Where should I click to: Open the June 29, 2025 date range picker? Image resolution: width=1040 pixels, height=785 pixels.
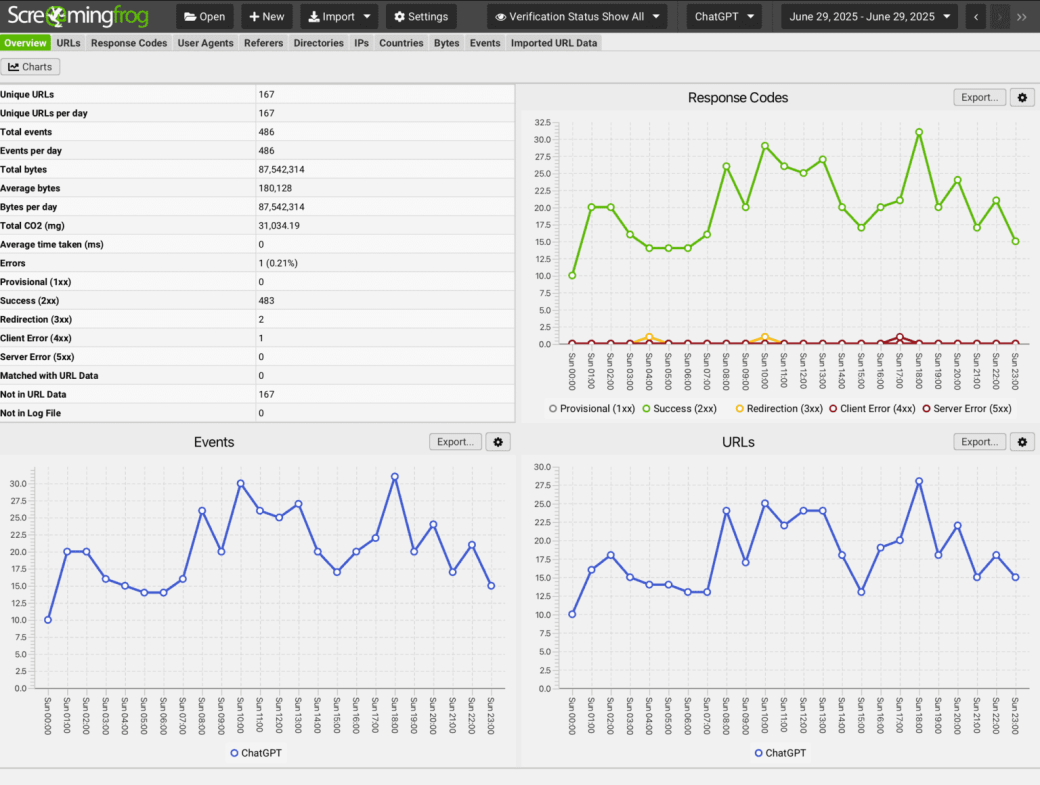[x=869, y=16]
